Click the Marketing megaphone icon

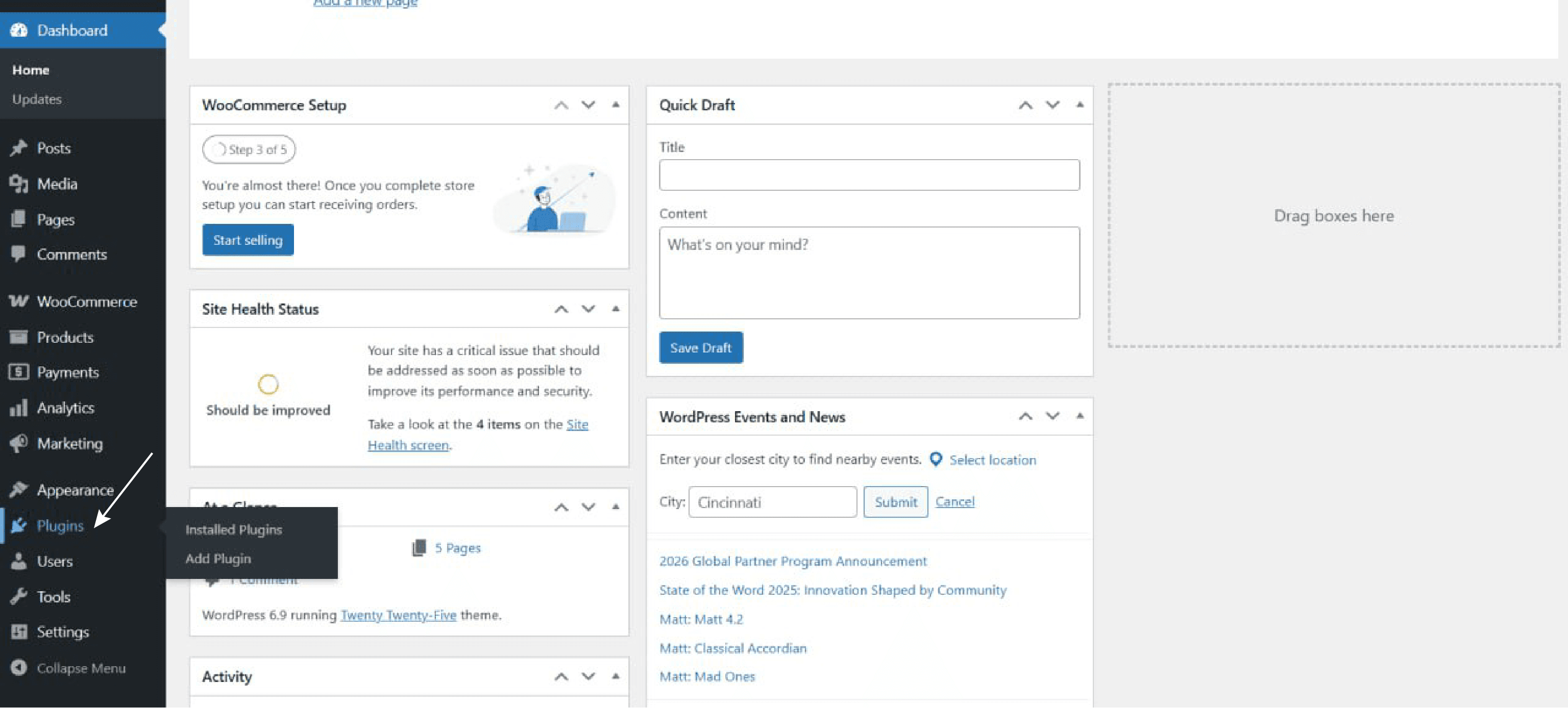18,443
